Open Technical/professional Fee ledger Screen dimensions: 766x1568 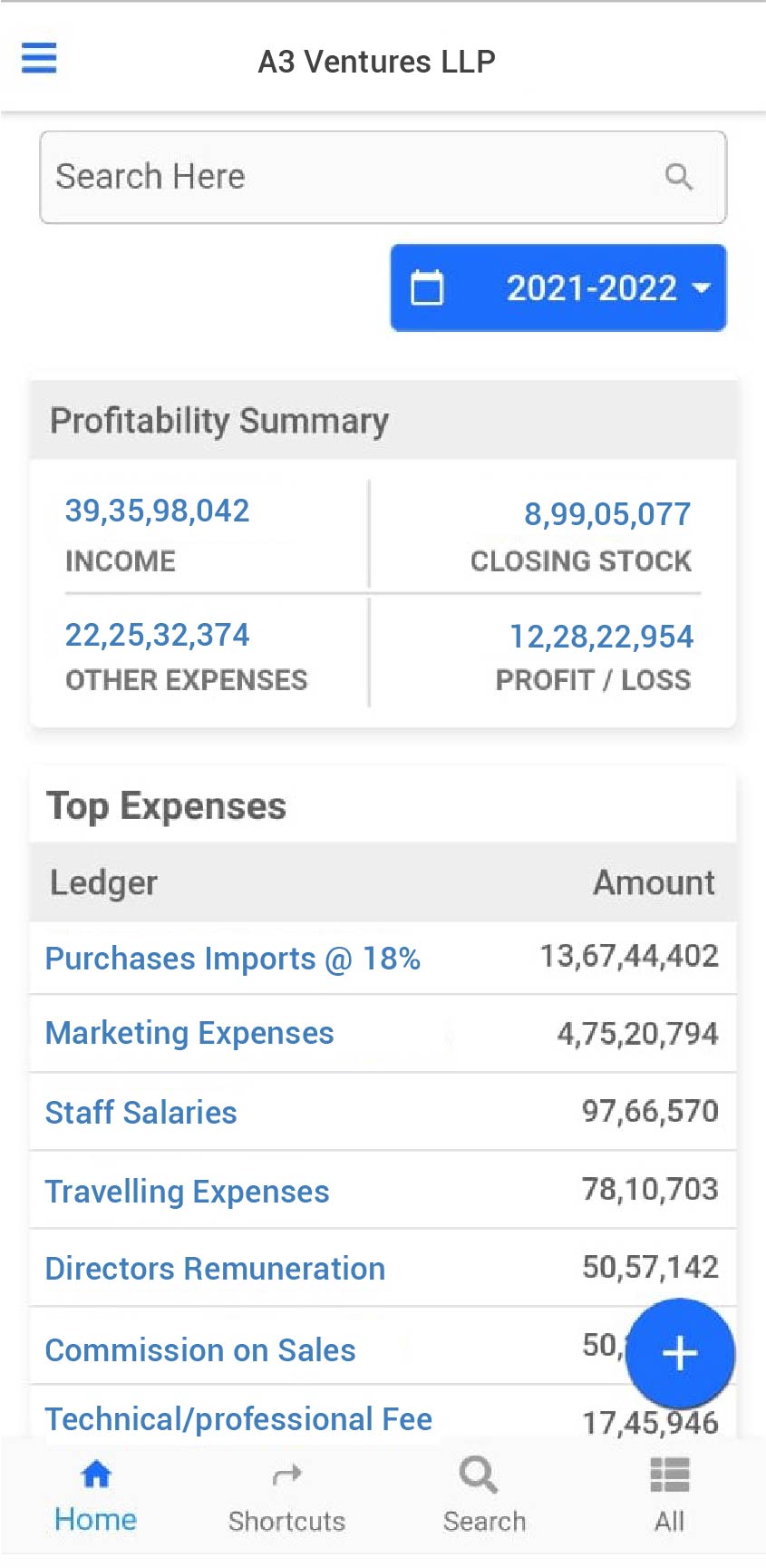[x=238, y=1419]
